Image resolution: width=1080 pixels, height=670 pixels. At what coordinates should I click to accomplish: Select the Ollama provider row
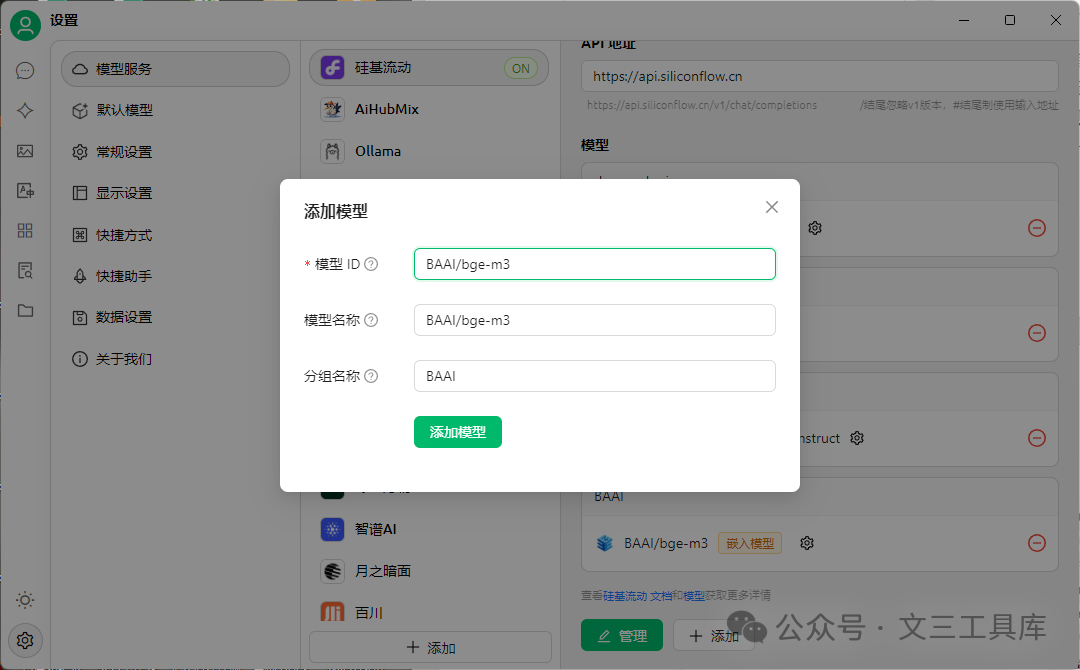pos(429,151)
